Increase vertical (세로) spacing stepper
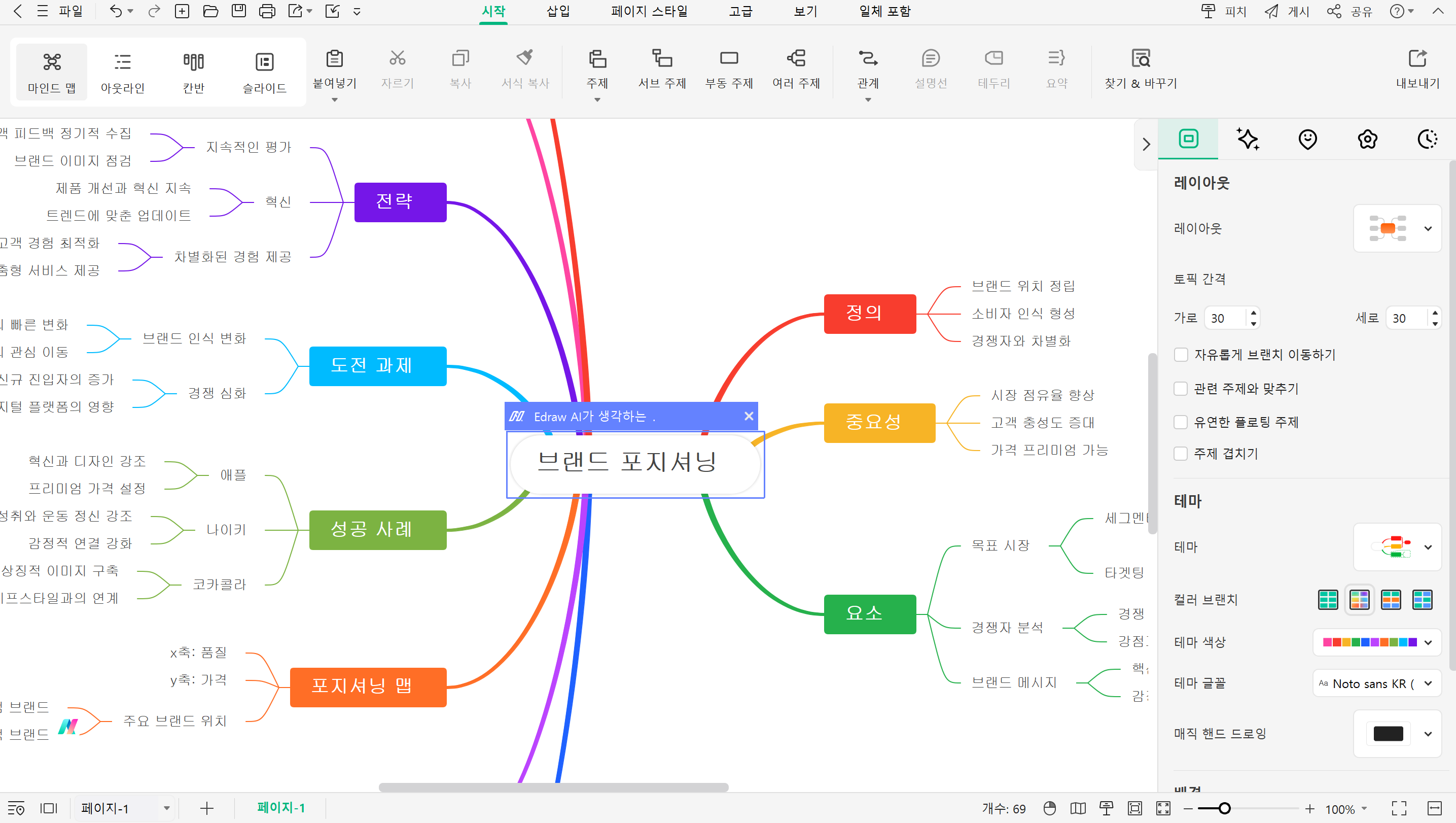Viewport: 1456px width, 823px height. pos(1435,312)
